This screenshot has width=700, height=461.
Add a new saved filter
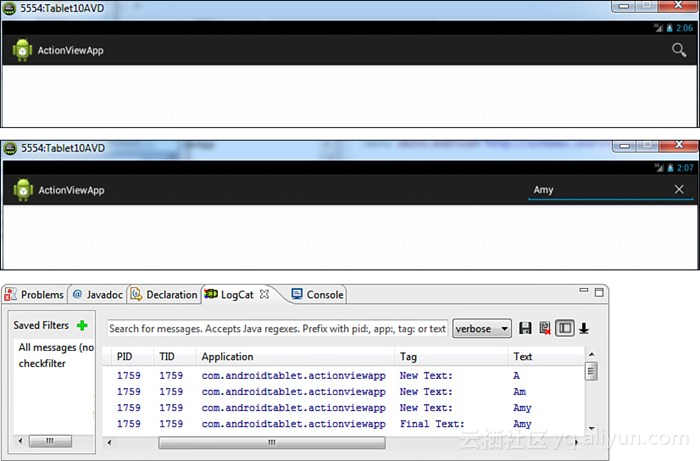click(82, 325)
